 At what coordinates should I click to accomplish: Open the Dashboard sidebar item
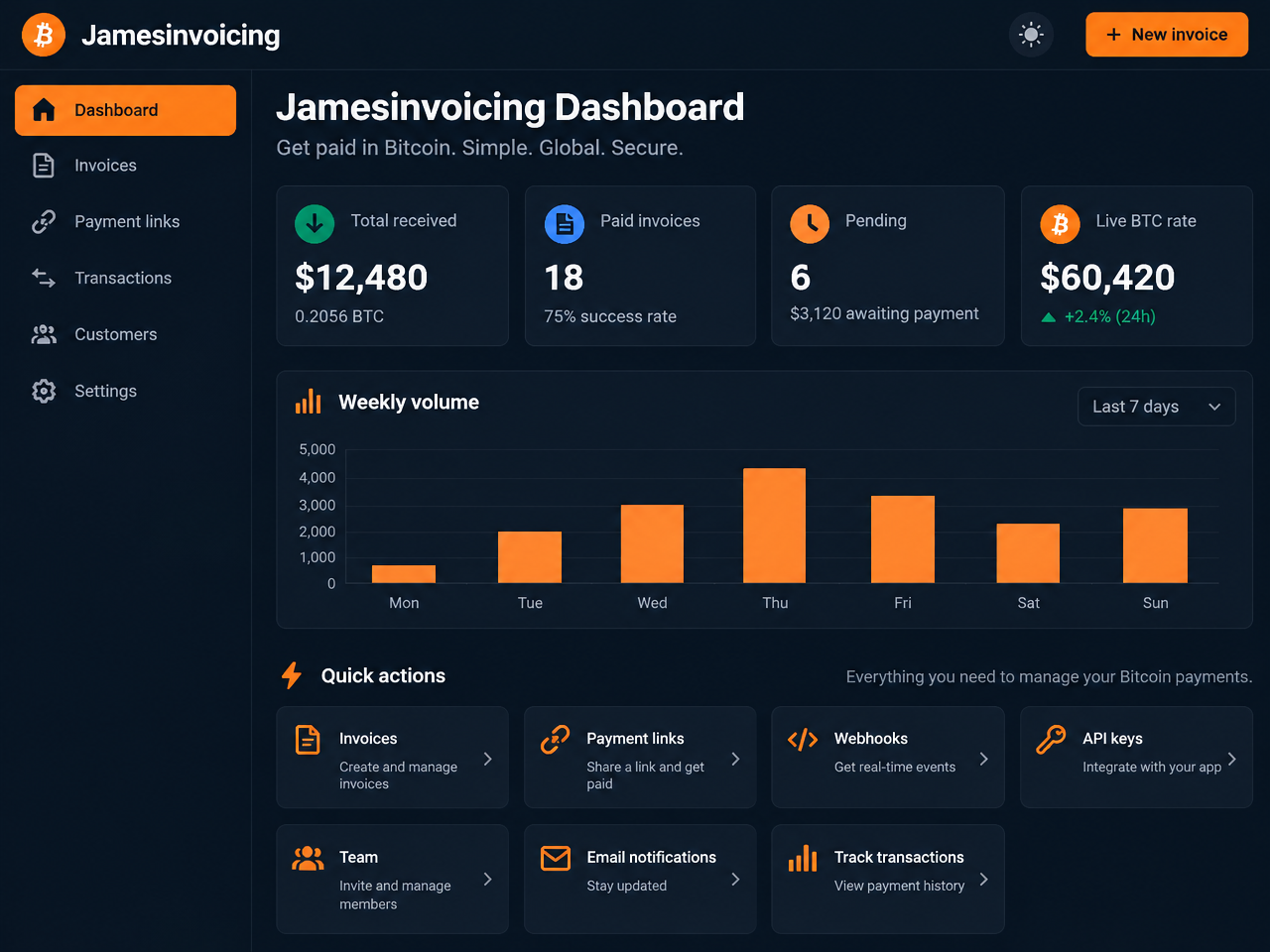tap(125, 110)
